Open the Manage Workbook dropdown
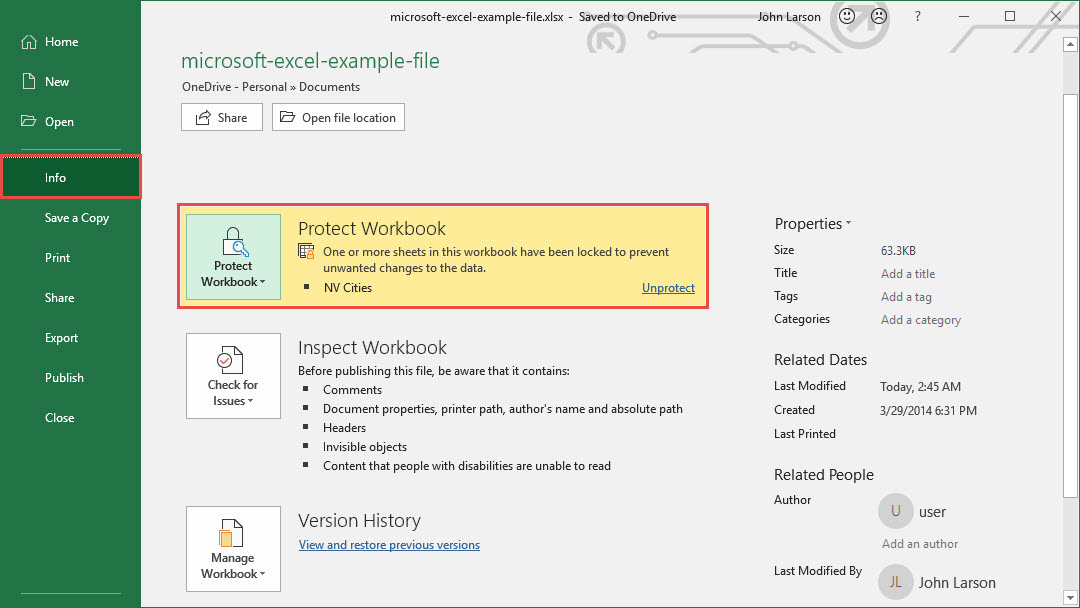 233,549
